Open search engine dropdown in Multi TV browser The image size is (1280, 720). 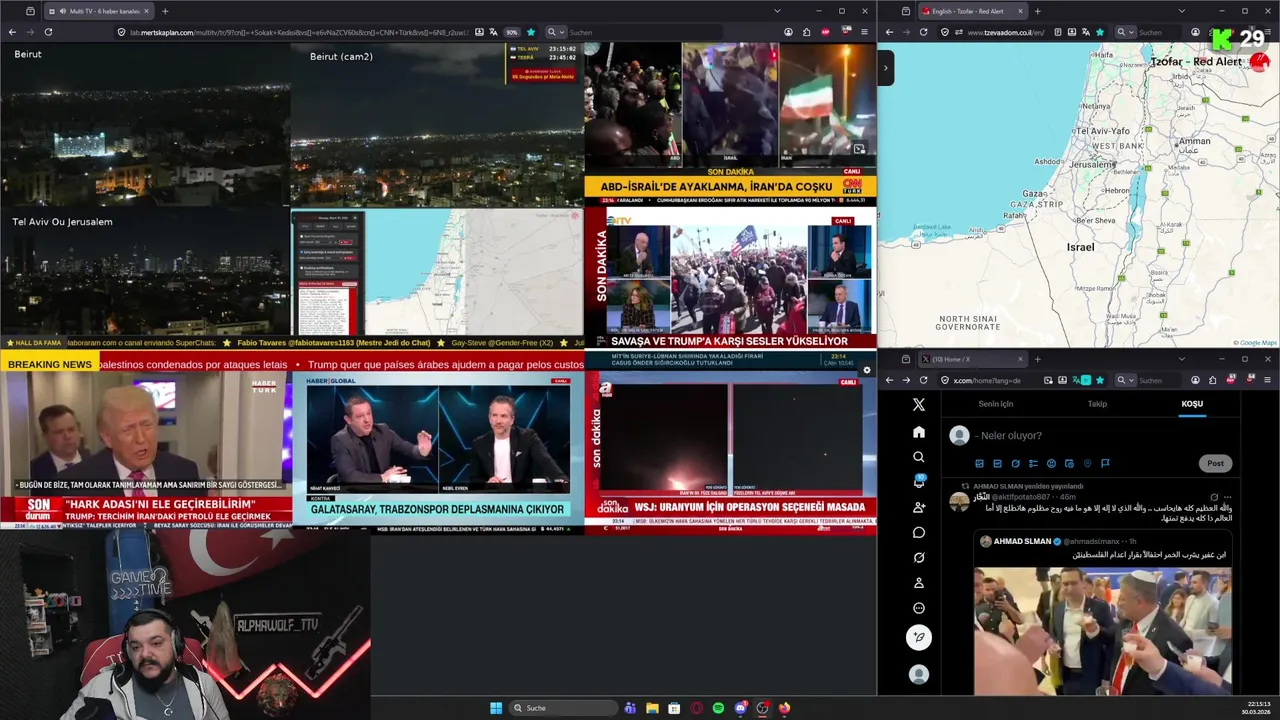(x=555, y=32)
